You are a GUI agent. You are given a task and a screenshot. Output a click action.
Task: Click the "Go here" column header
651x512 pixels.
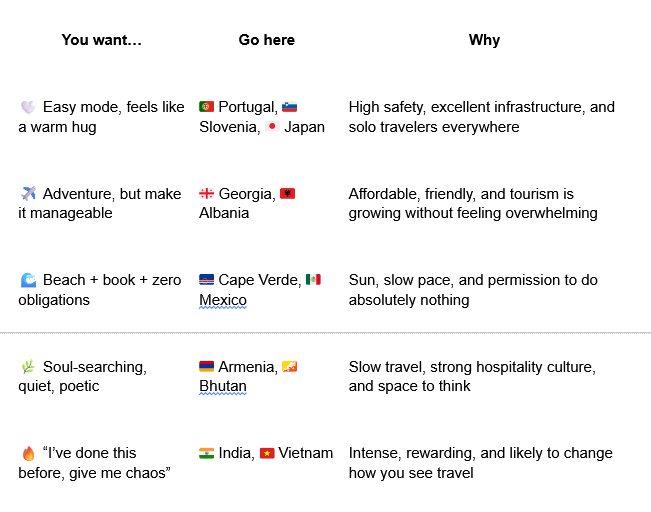coord(266,40)
